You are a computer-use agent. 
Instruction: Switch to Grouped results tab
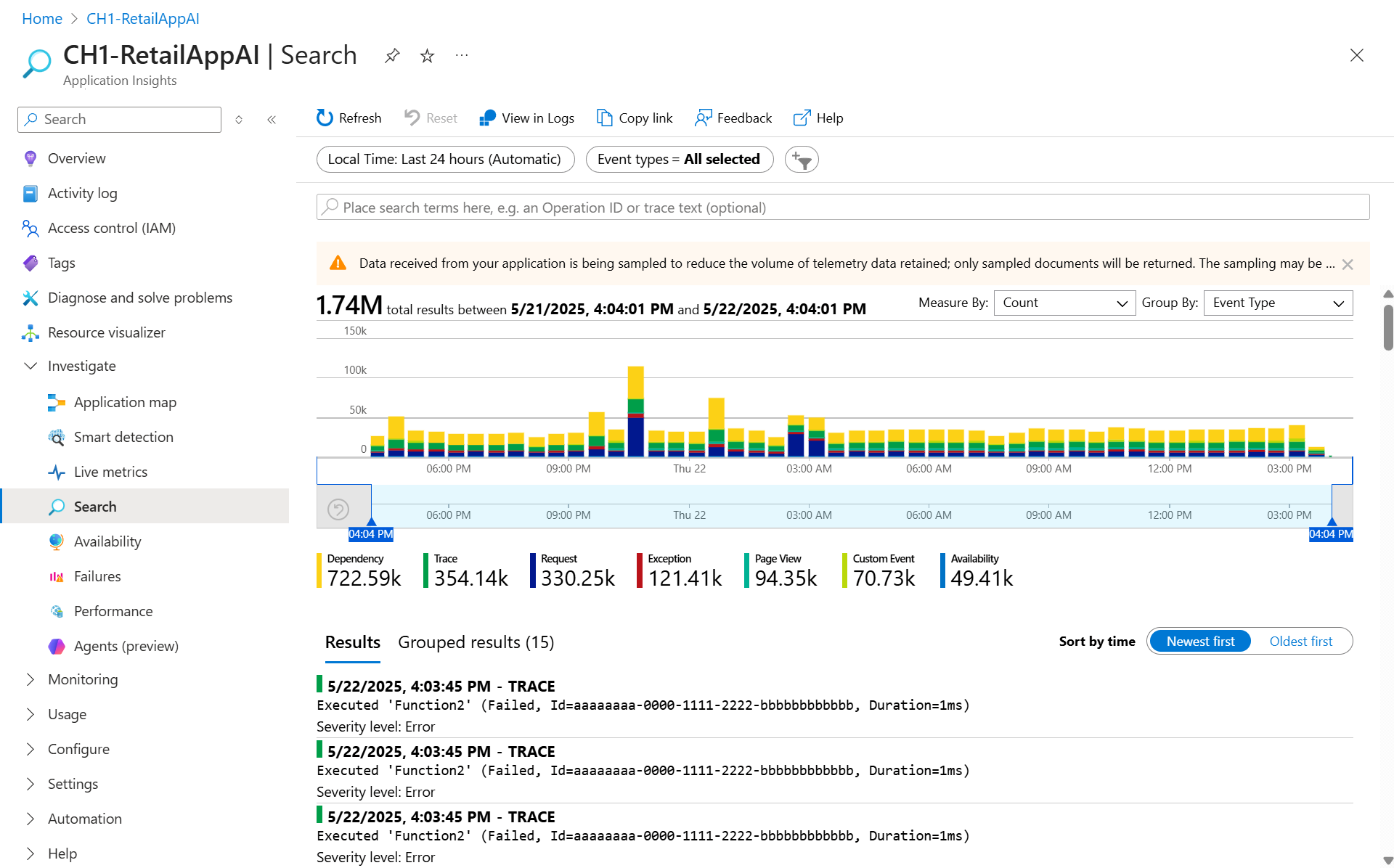[x=476, y=642]
